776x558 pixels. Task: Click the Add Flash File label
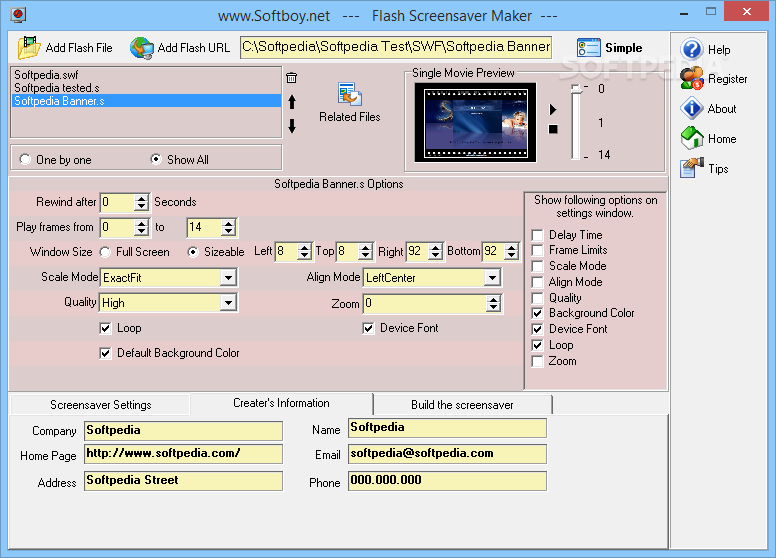pos(79,48)
